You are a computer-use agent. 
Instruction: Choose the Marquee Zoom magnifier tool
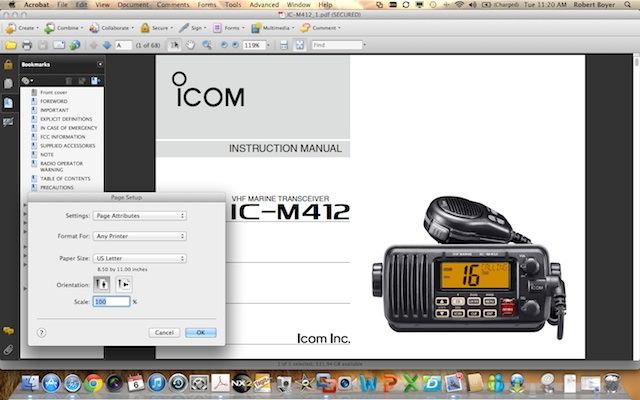207,45
